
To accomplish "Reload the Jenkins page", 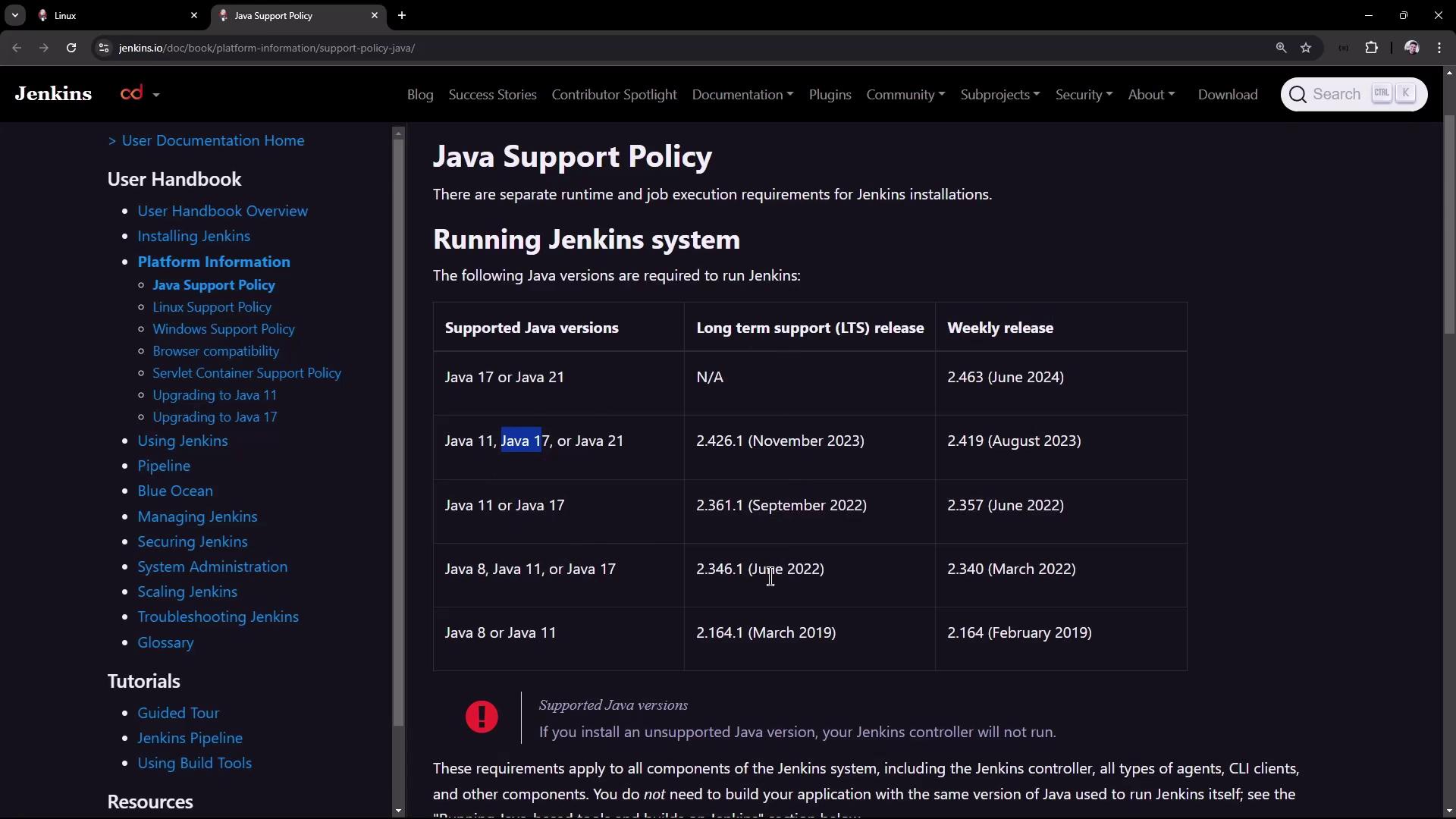I will tap(71, 48).
